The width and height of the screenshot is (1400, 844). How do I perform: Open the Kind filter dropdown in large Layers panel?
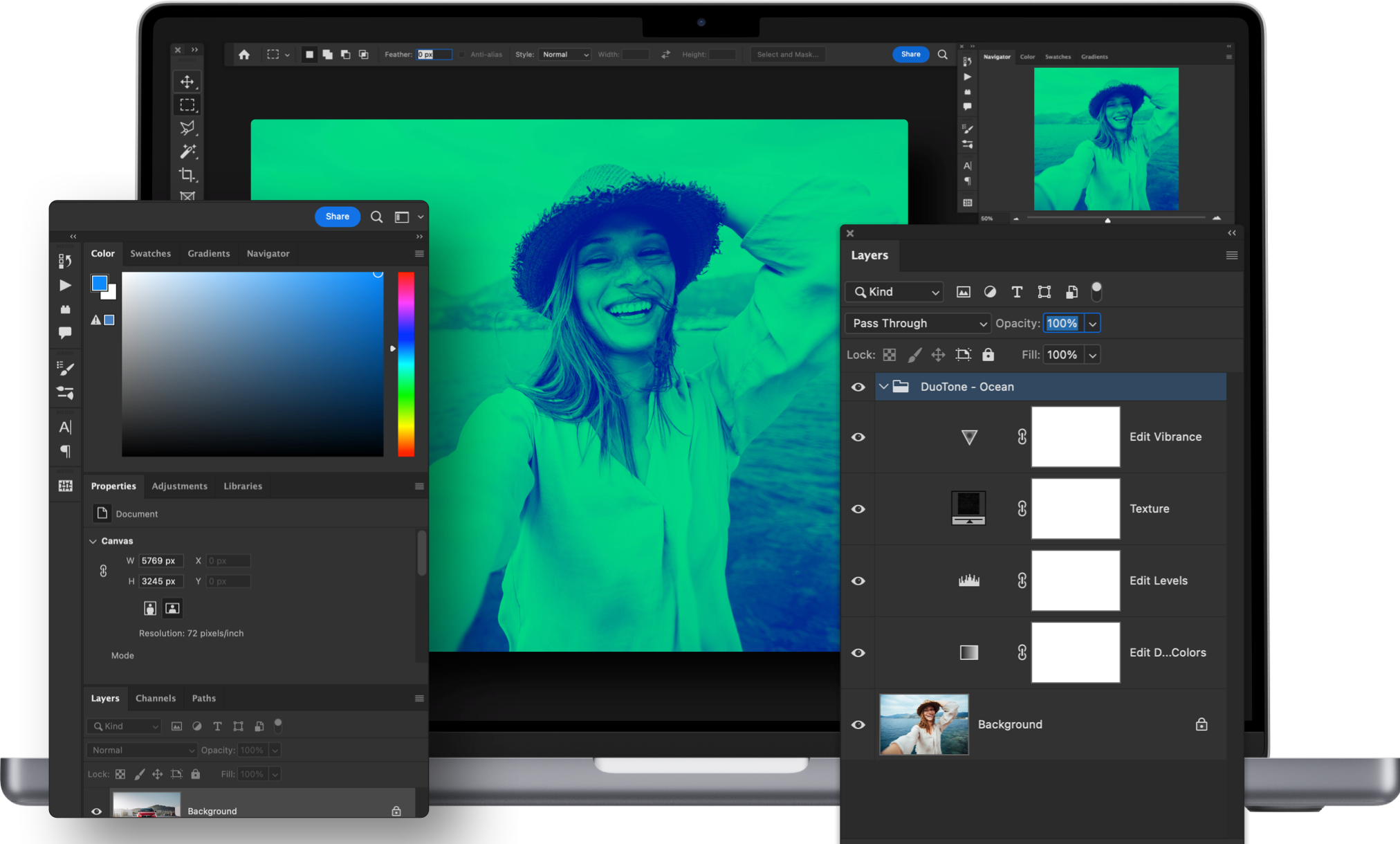click(x=894, y=292)
